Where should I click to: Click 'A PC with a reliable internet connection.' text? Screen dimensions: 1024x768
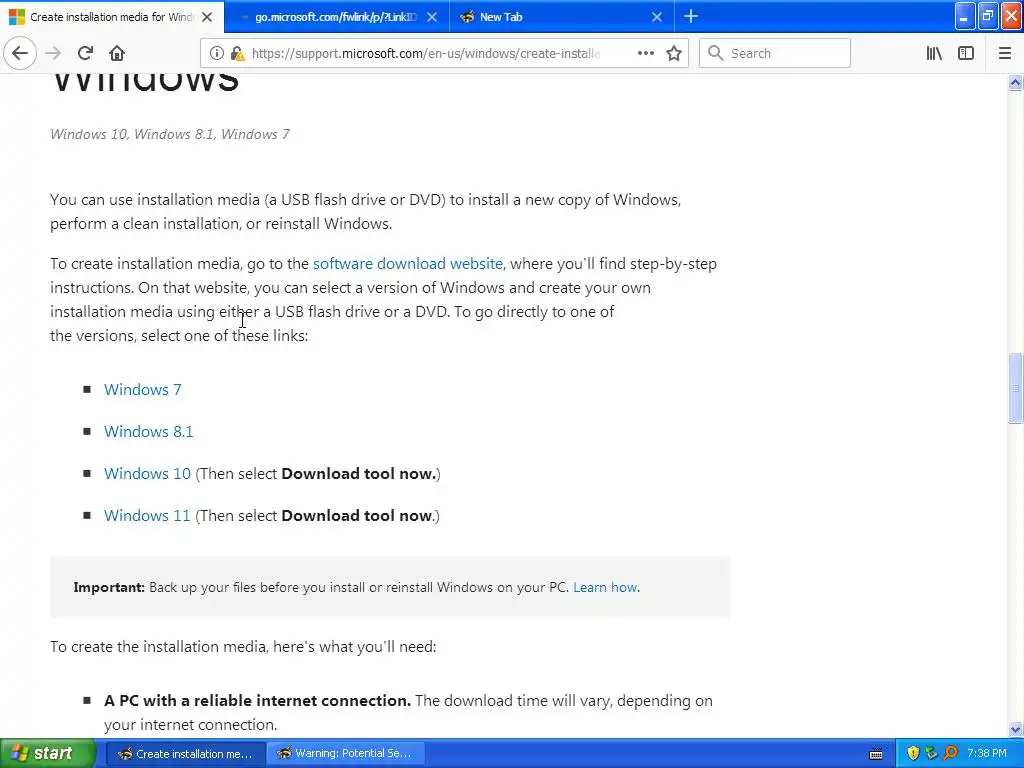tap(257, 701)
